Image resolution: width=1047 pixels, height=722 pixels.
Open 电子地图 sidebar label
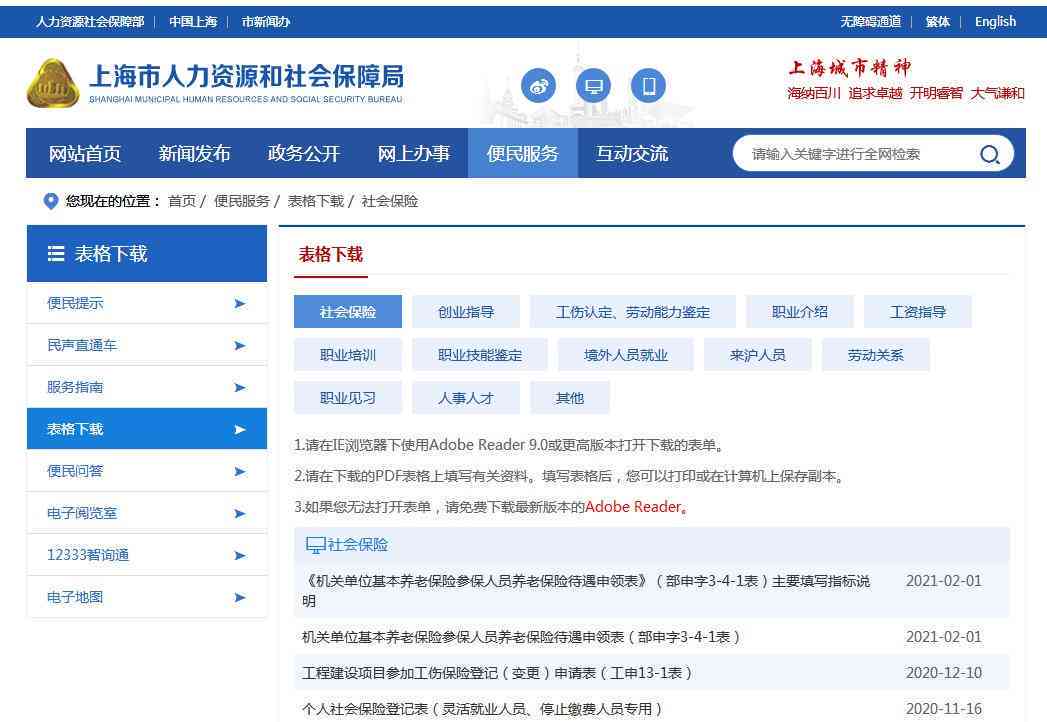click(x=75, y=598)
